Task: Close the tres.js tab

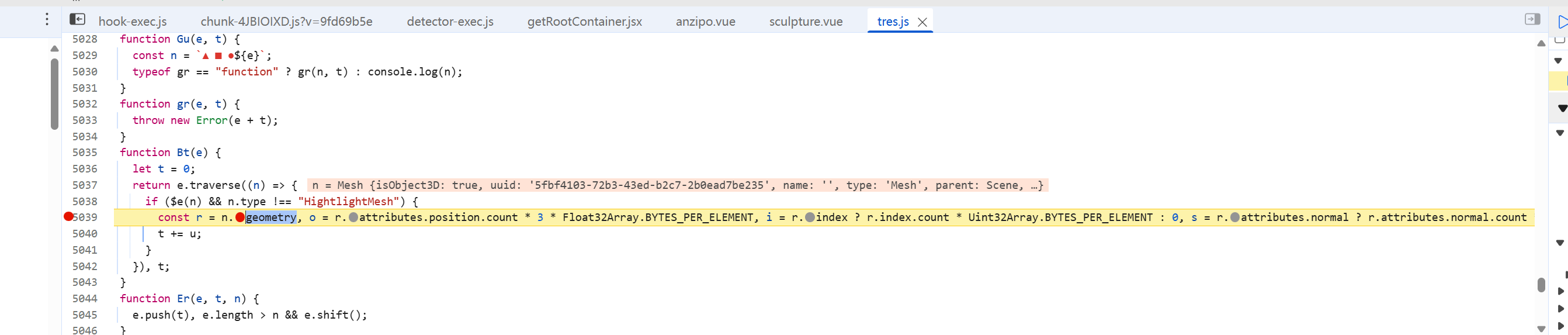Action: (922, 23)
